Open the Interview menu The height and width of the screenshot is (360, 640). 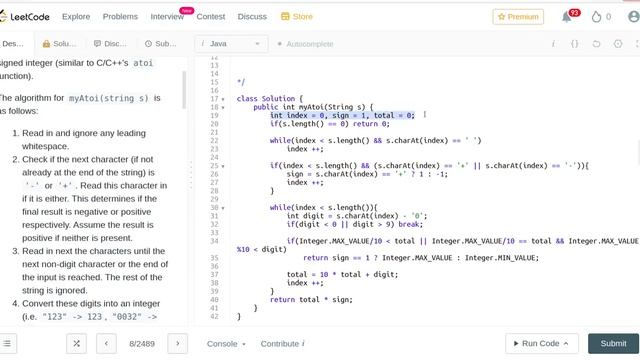tap(167, 17)
